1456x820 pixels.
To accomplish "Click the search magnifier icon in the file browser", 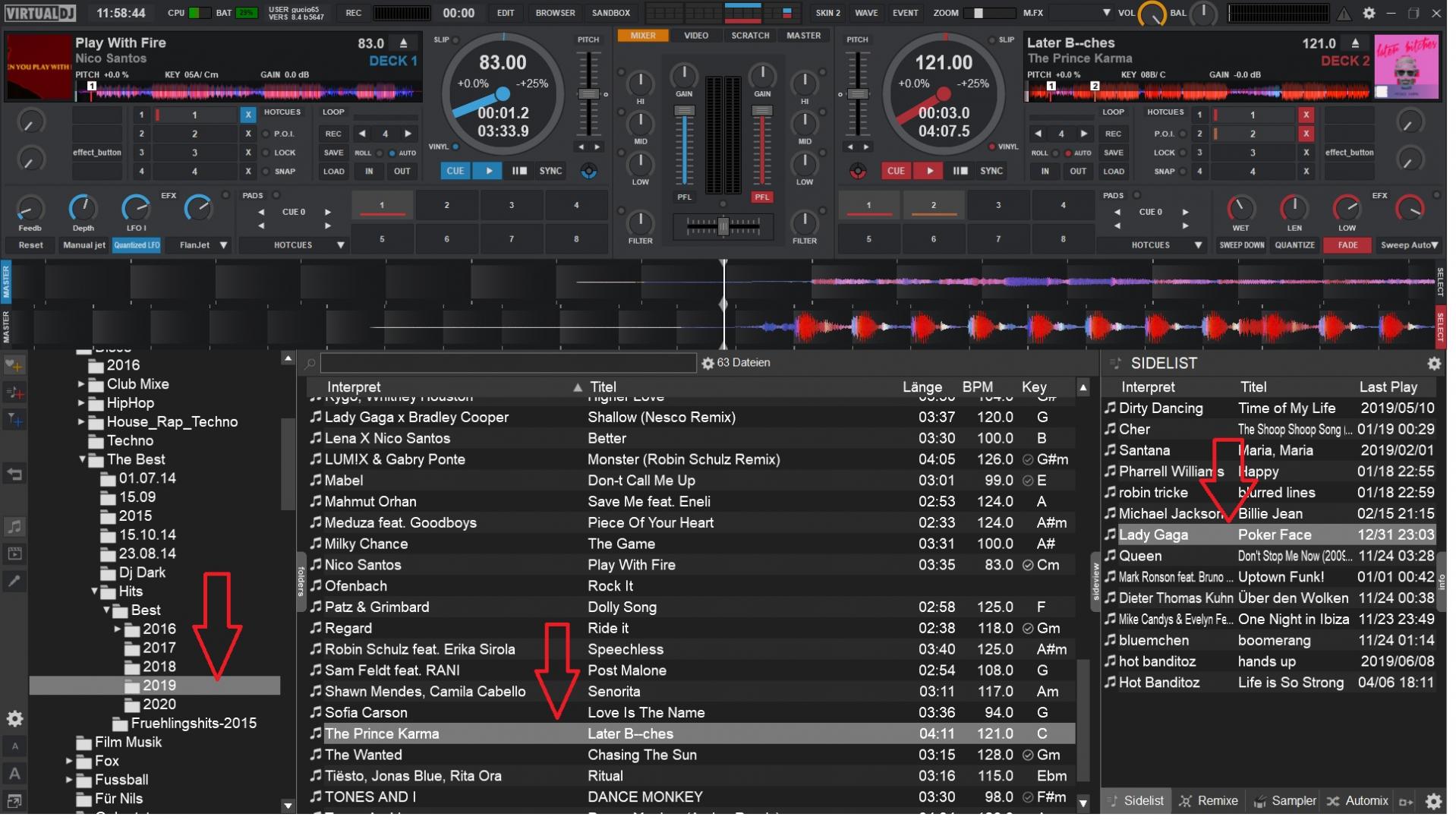I will (x=311, y=366).
